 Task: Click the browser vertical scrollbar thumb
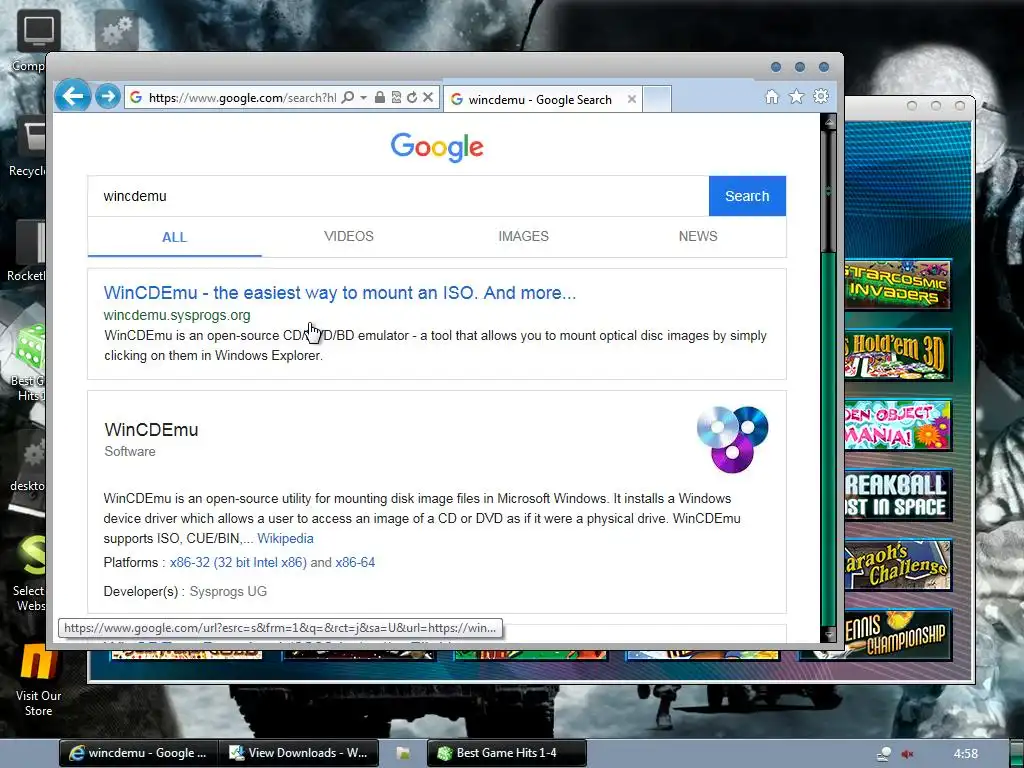828,190
